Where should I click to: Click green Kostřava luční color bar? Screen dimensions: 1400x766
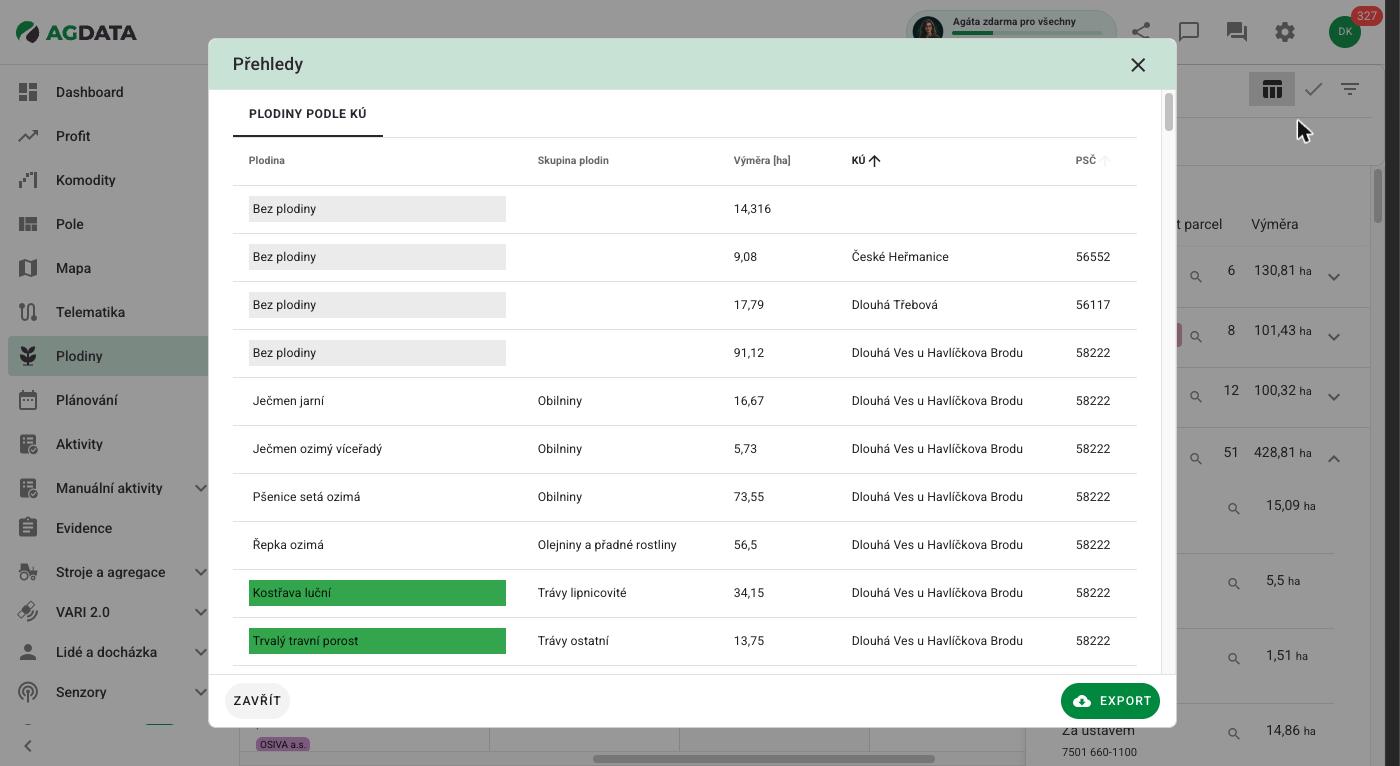[x=377, y=593]
